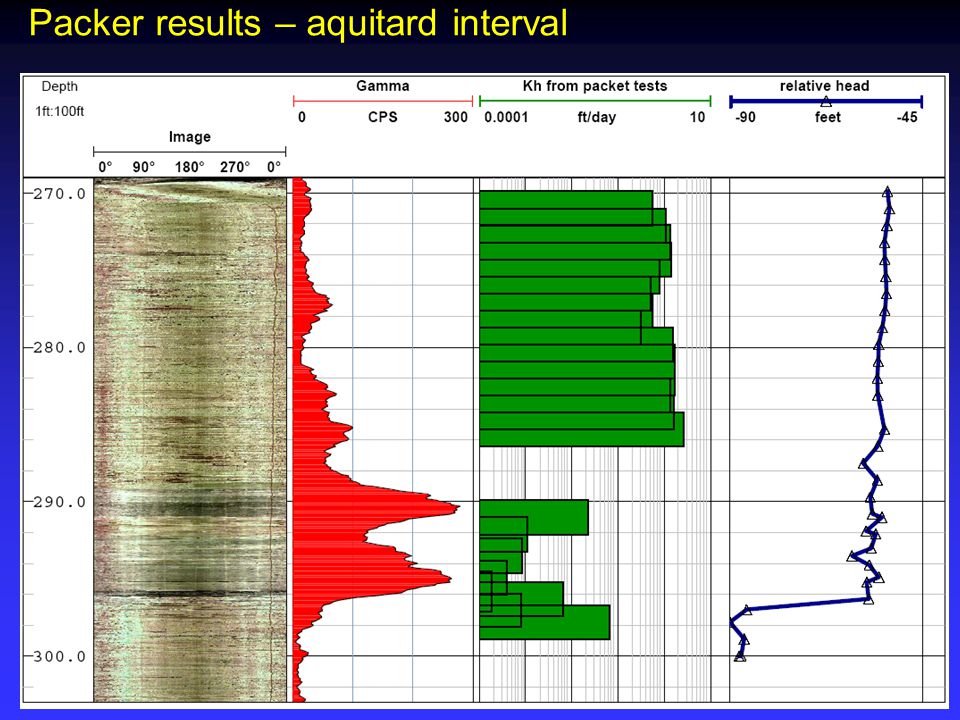This screenshot has width=960, height=720.
Task: Click the '10' Kh scale maximum
Action: coord(697,117)
